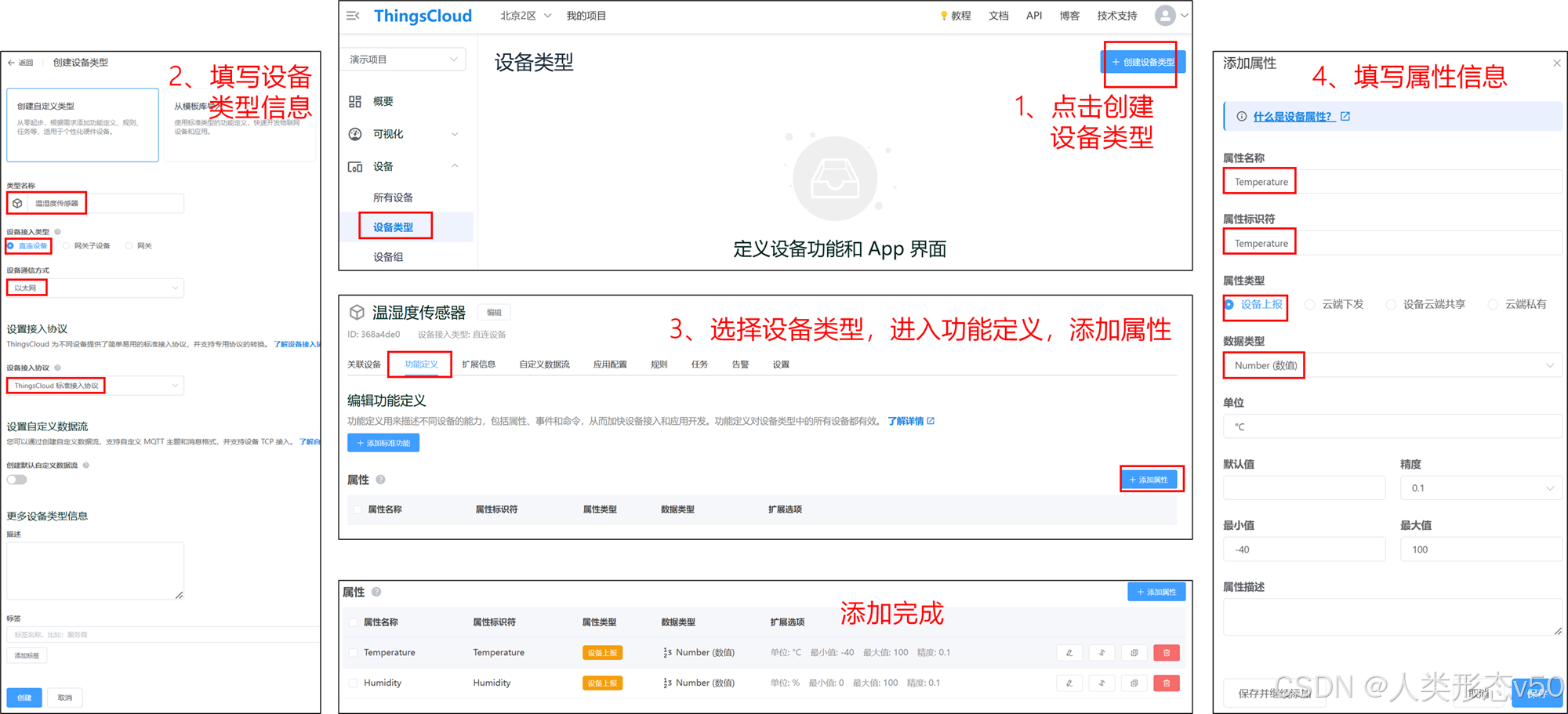
Task: Edit the Humidity attribute row
Action: click(x=1069, y=683)
